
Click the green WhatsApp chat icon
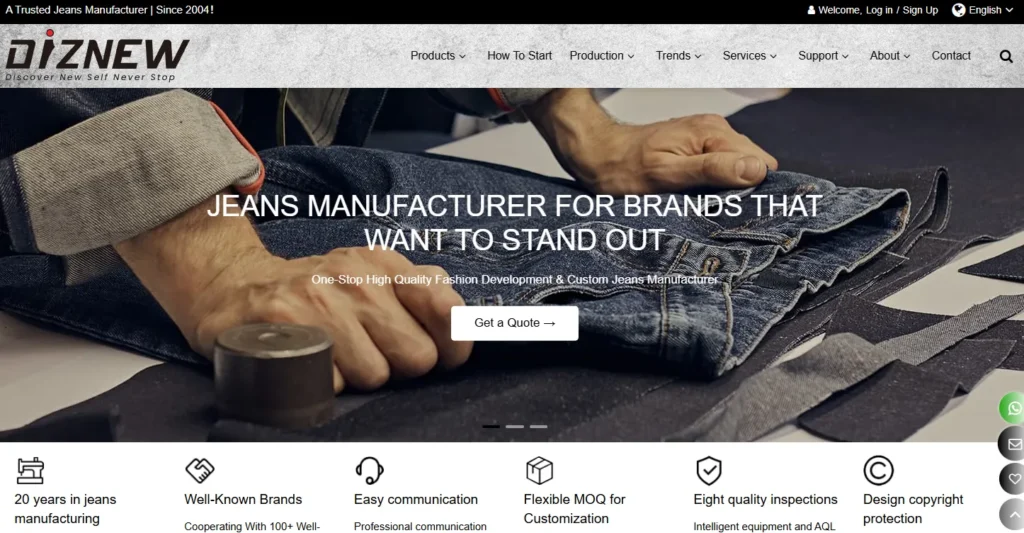[1012, 408]
